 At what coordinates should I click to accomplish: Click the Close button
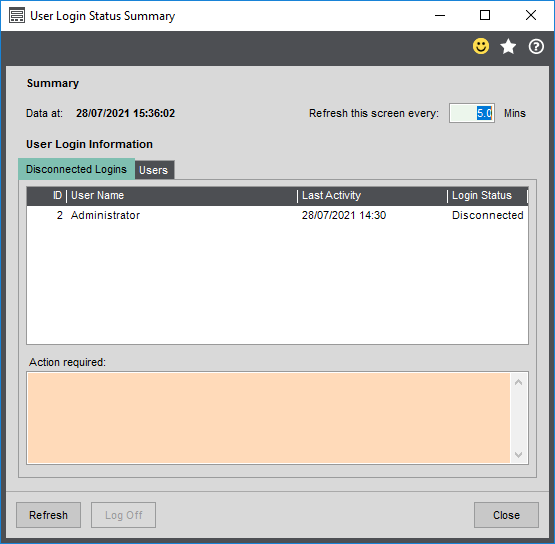(506, 515)
